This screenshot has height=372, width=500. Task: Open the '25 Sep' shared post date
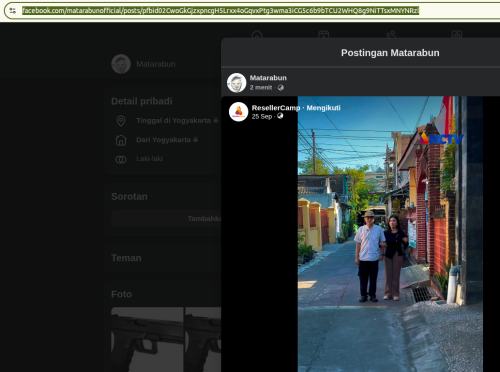pos(262,116)
